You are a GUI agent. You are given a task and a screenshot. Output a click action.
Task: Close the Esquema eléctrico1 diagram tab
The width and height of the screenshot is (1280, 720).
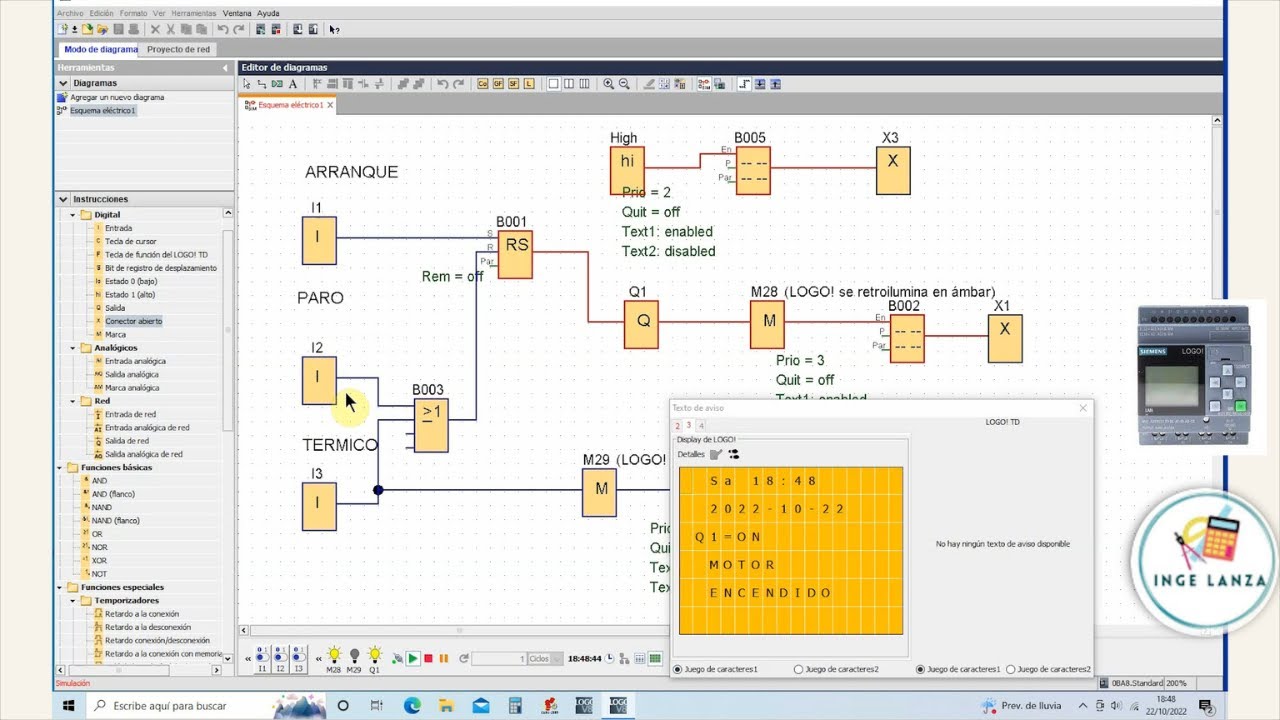pyautogui.click(x=330, y=104)
